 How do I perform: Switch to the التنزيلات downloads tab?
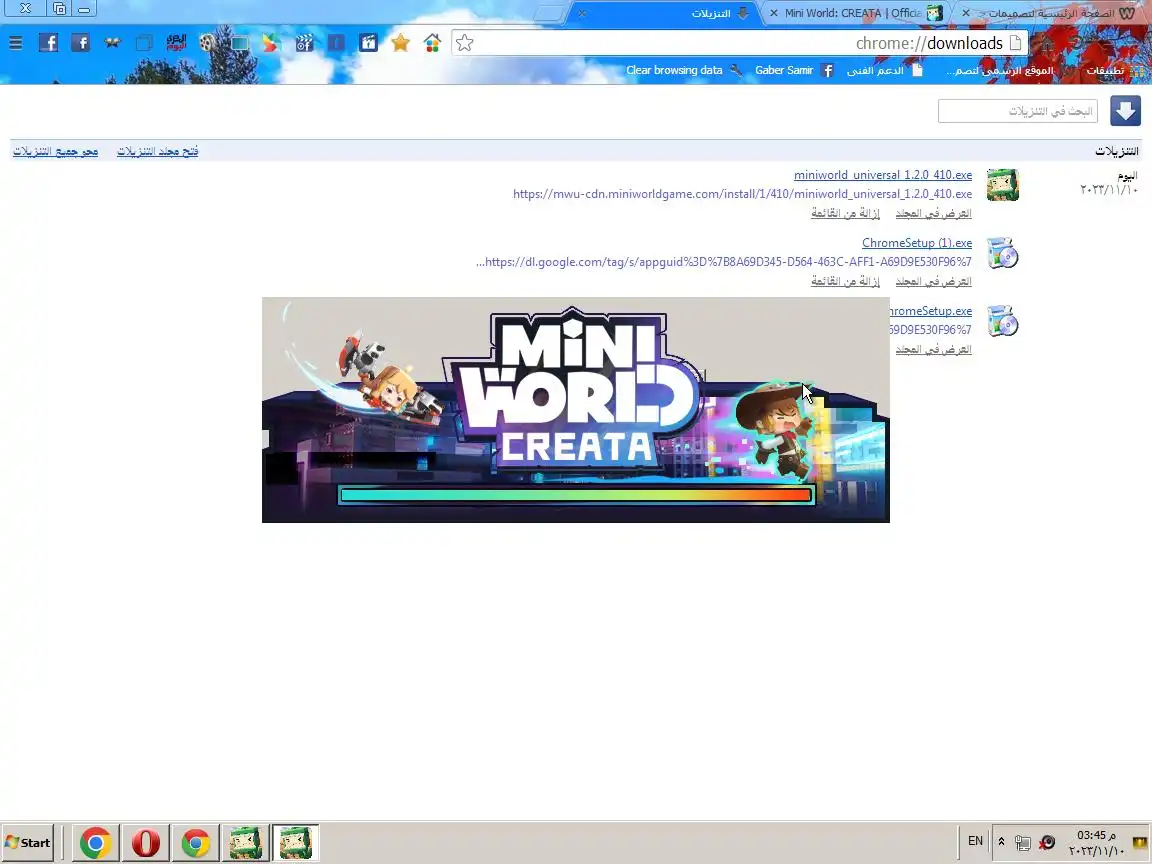point(665,13)
